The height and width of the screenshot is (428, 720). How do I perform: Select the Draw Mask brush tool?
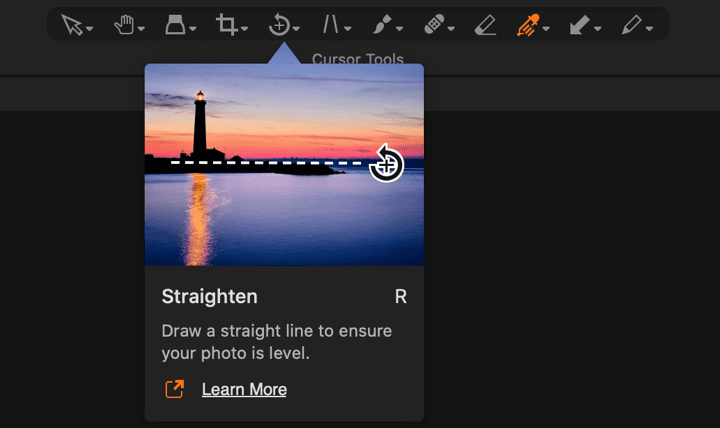(x=382, y=24)
